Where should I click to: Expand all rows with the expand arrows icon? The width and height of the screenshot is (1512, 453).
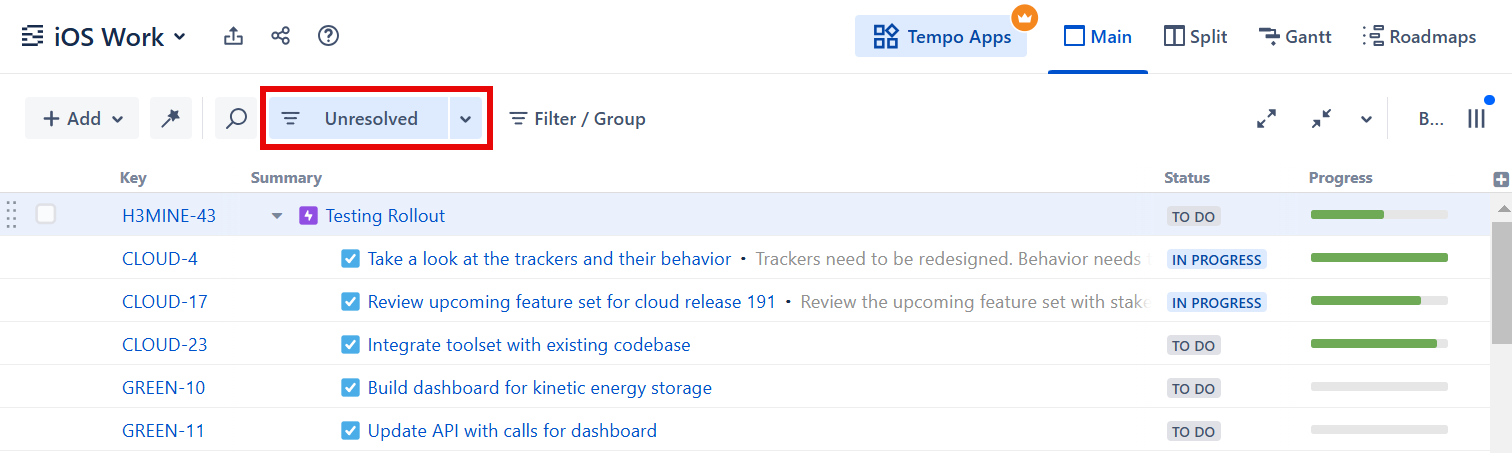click(1266, 118)
